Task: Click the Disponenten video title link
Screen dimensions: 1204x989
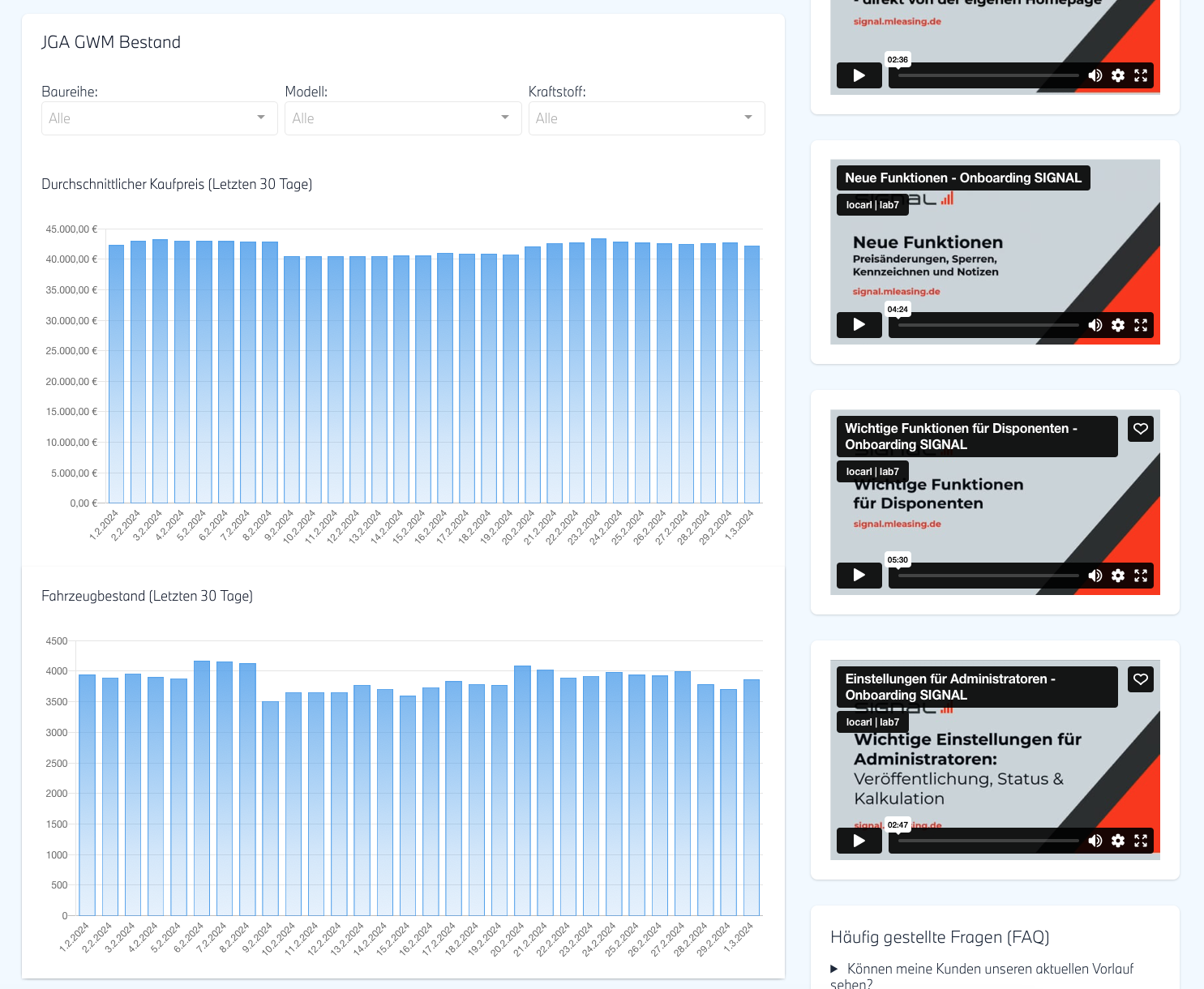Action: pos(961,436)
